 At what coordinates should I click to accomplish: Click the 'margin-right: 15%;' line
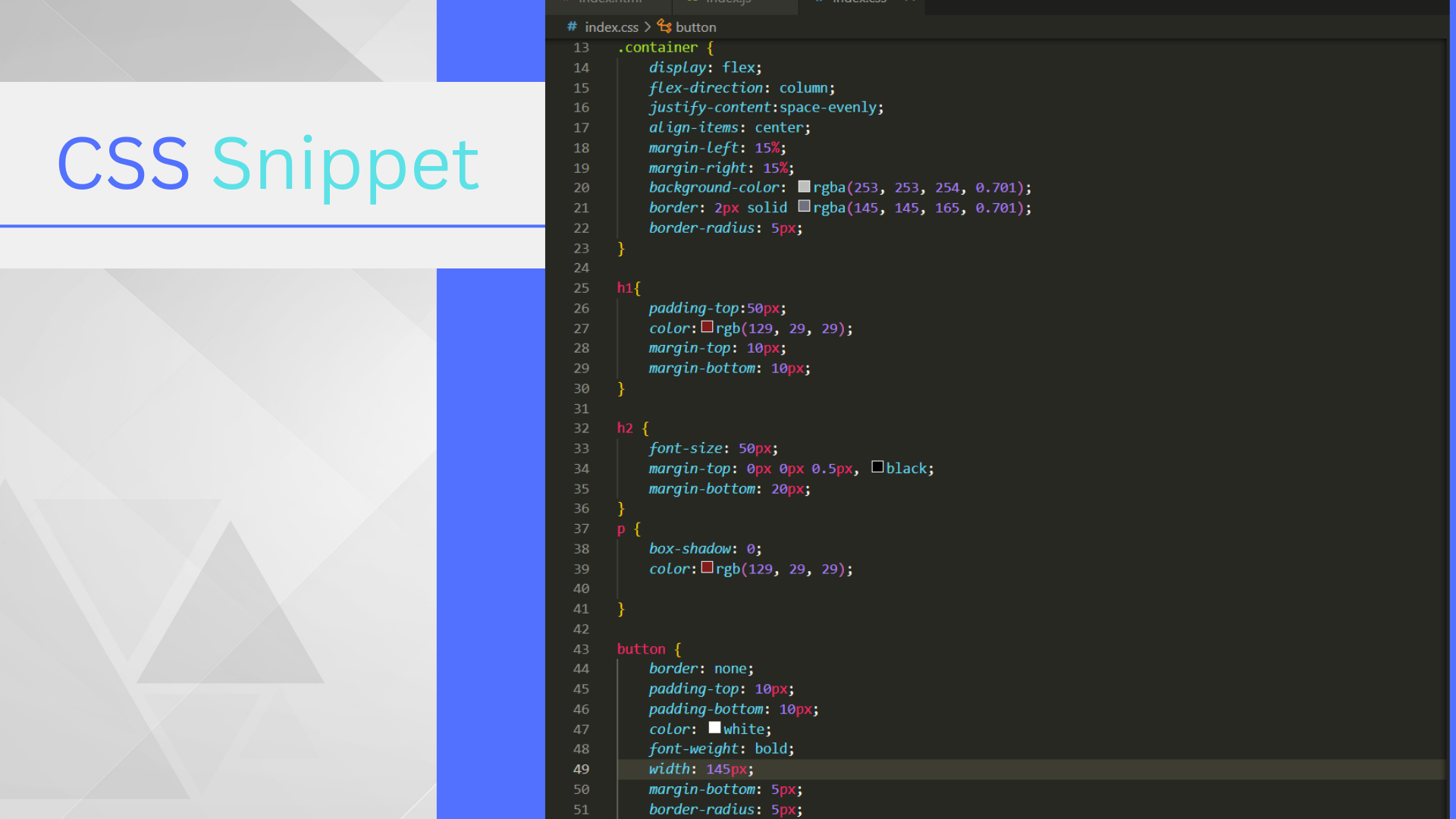point(721,168)
